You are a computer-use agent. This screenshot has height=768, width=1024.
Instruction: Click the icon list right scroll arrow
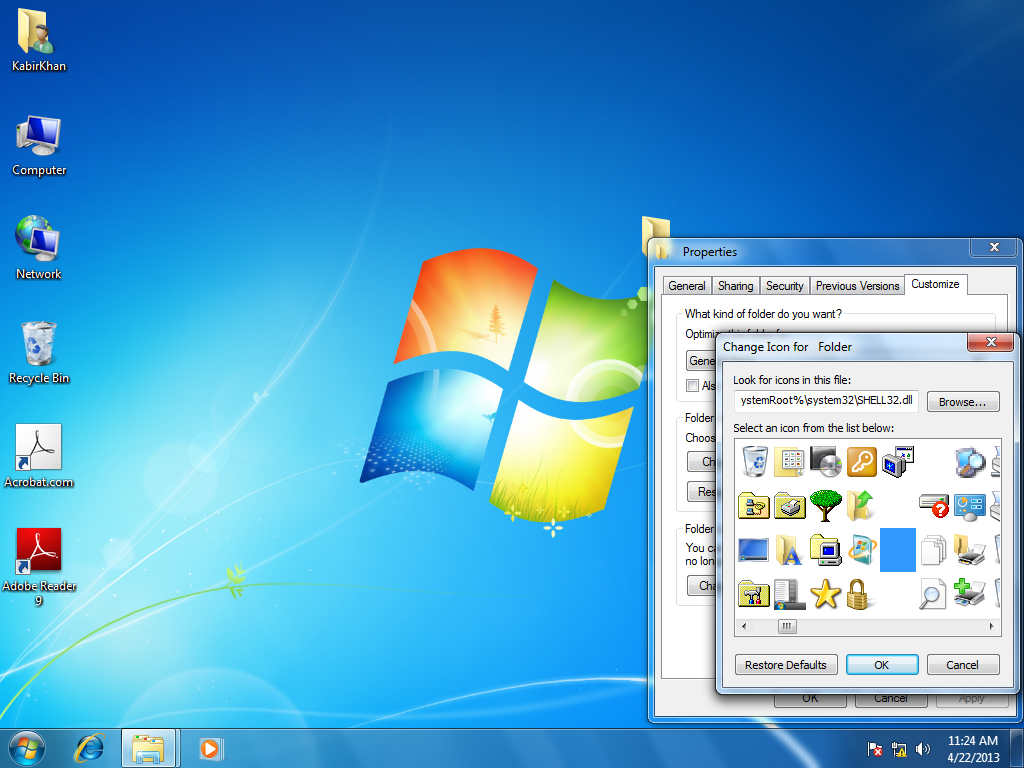tap(991, 626)
